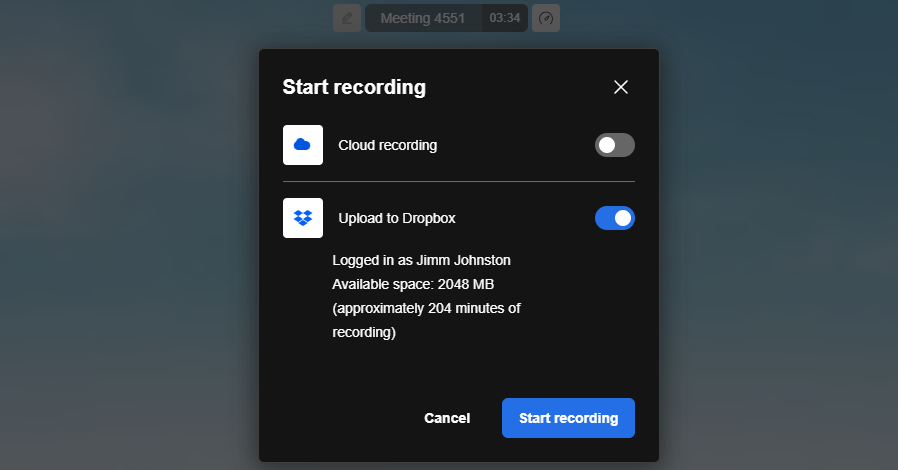The height and width of the screenshot is (470, 898).
Task: Enable the Cloud recording toggle
Action: pyautogui.click(x=615, y=145)
